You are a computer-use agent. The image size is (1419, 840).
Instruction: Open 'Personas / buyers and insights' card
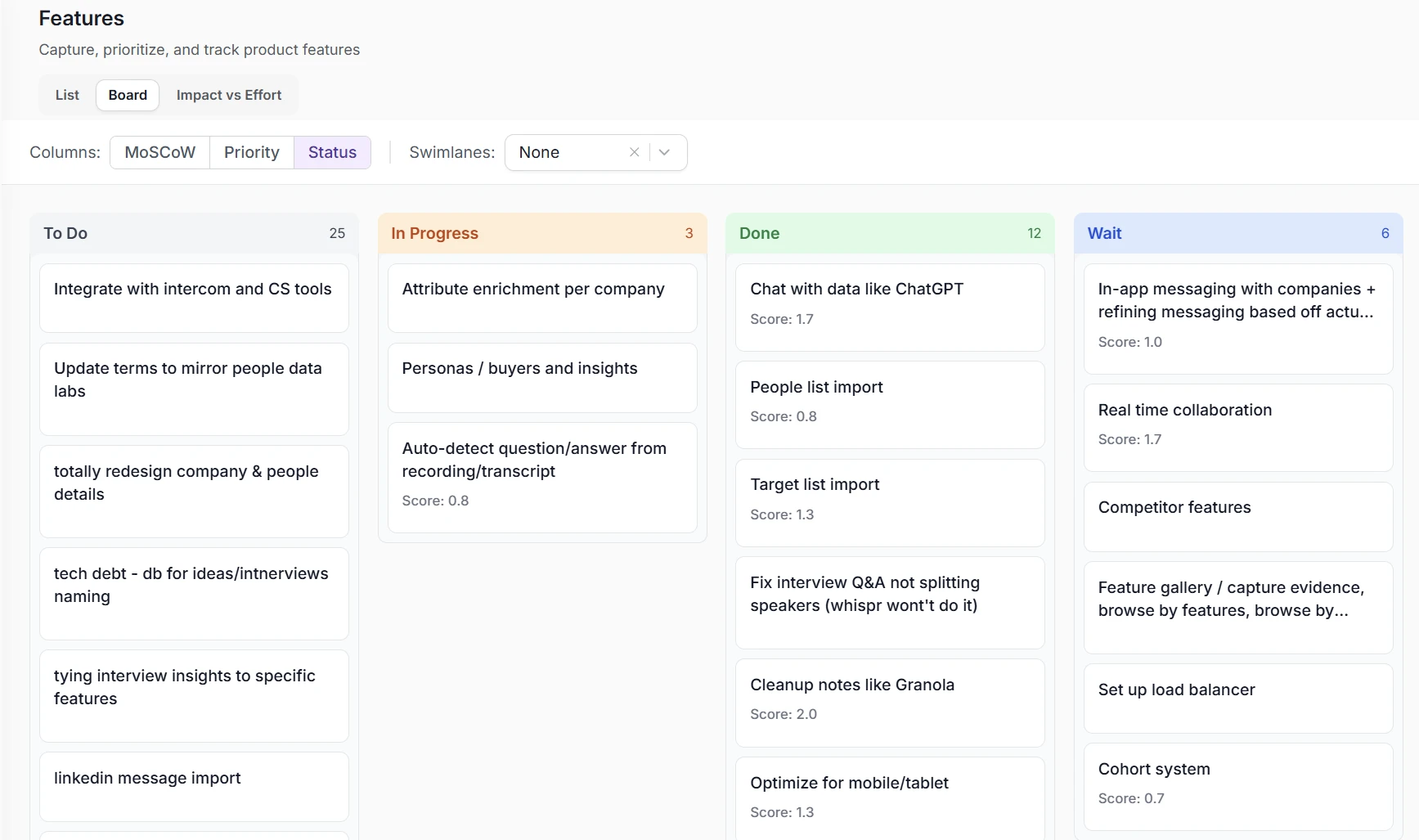click(542, 378)
